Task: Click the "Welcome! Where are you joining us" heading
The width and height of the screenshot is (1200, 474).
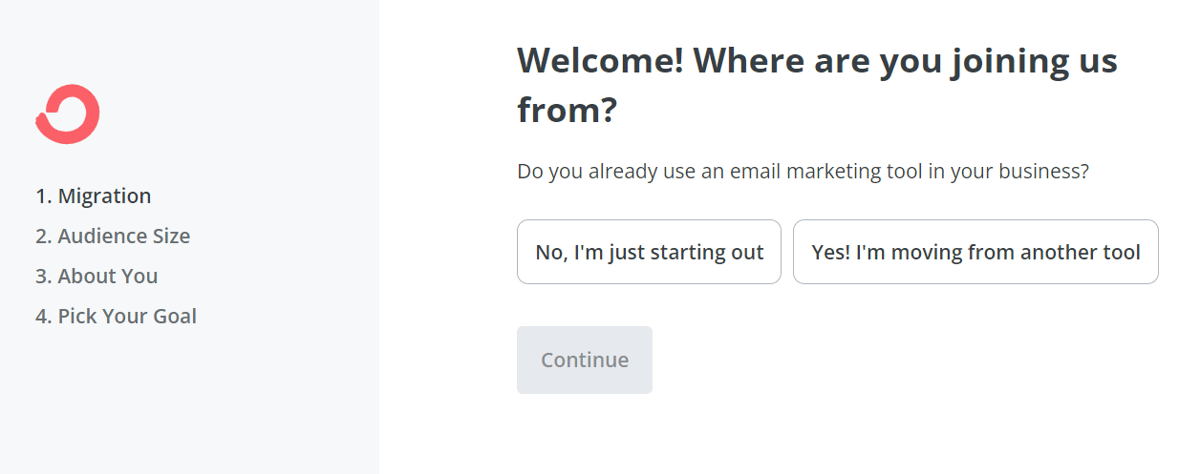Action: pos(816,62)
